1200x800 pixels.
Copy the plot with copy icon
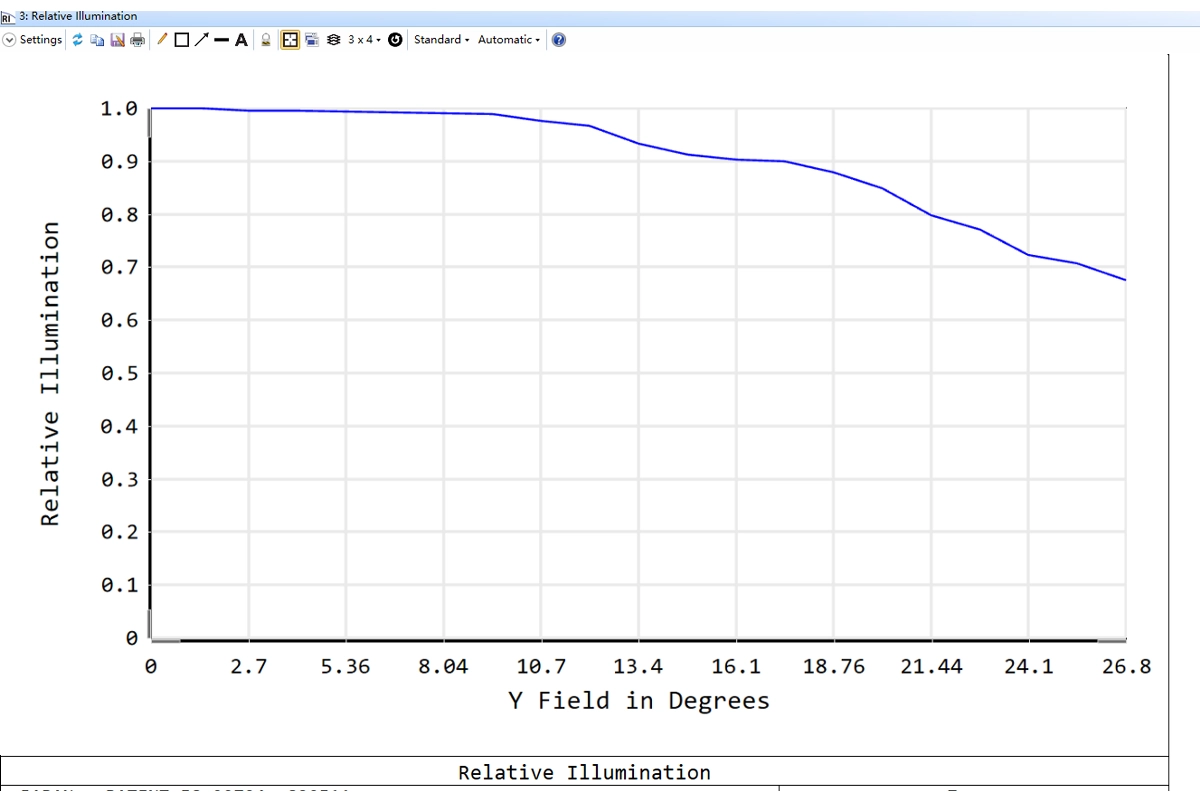pos(97,40)
